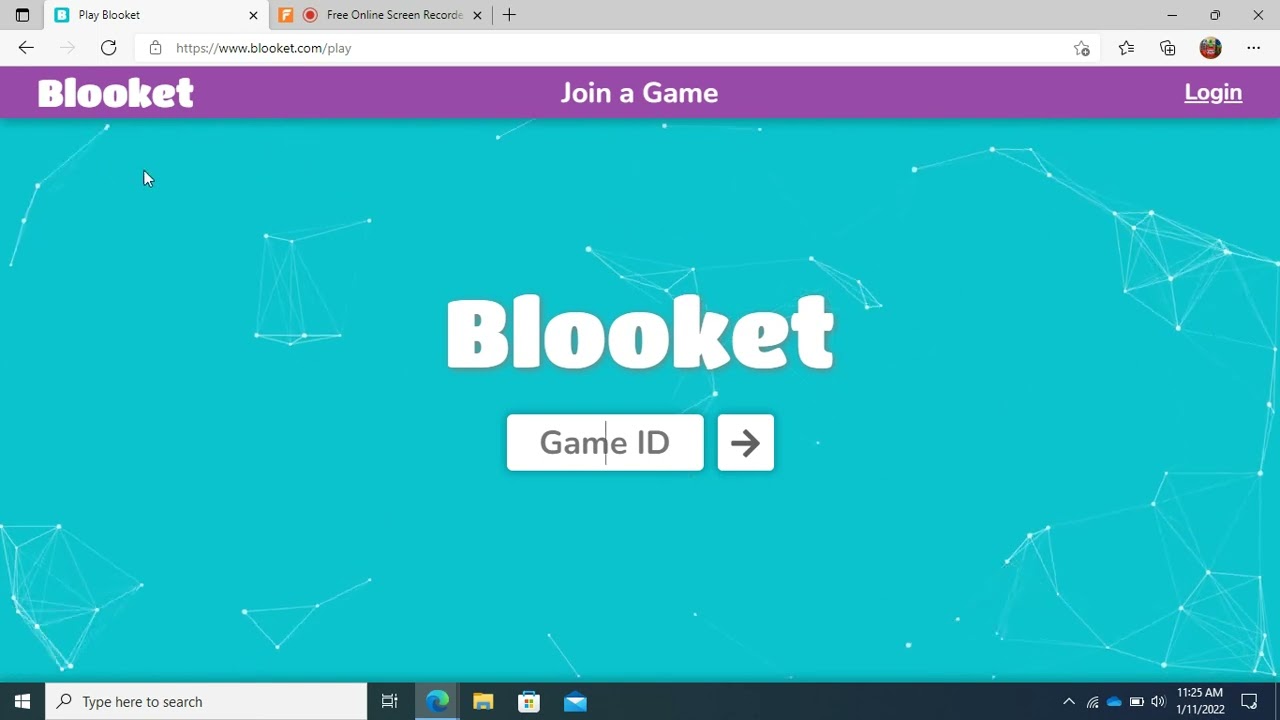This screenshot has height=720, width=1280.
Task: Launch Microsoft Store from the taskbar
Action: coord(529,701)
